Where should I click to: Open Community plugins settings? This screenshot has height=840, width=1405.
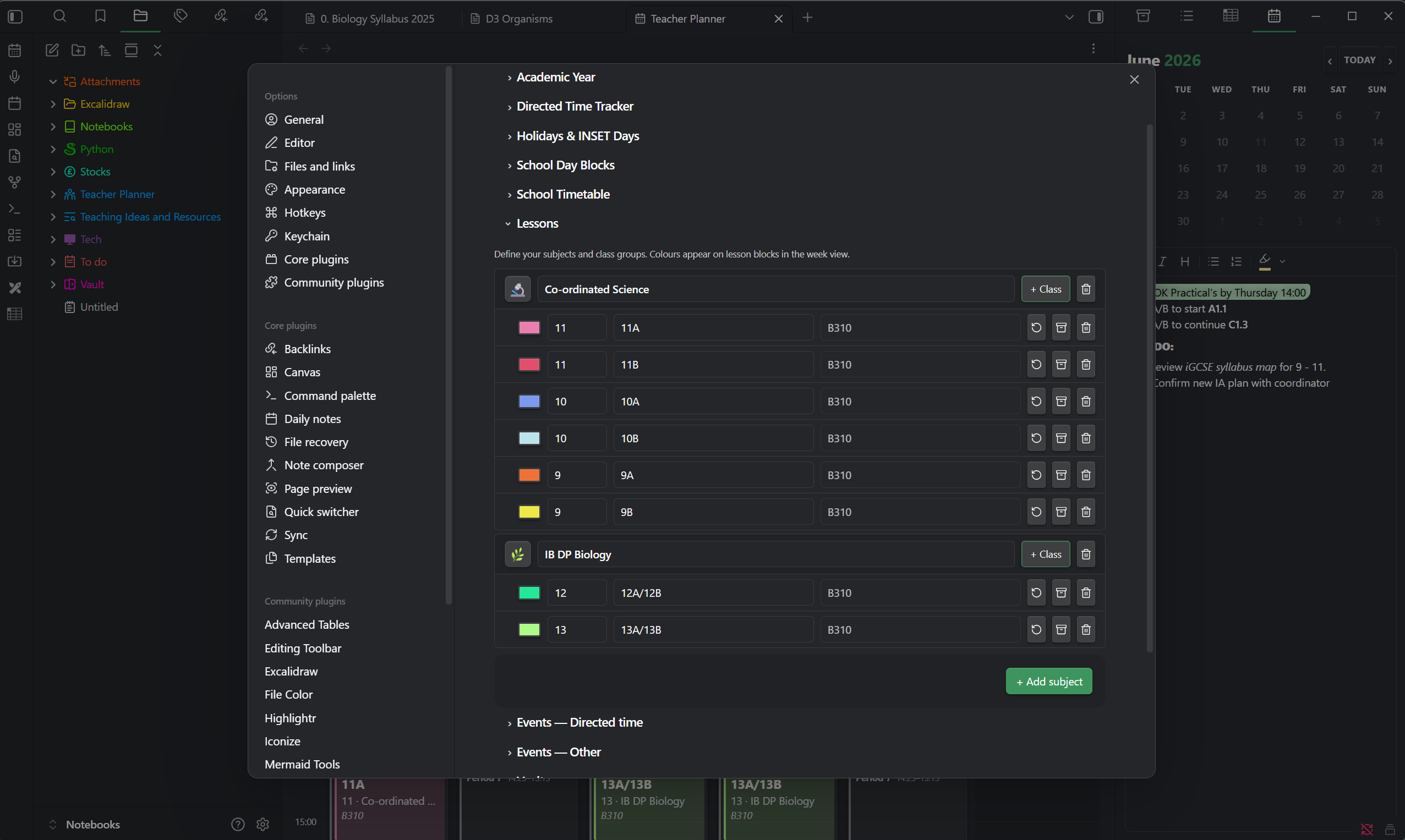pos(334,282)
